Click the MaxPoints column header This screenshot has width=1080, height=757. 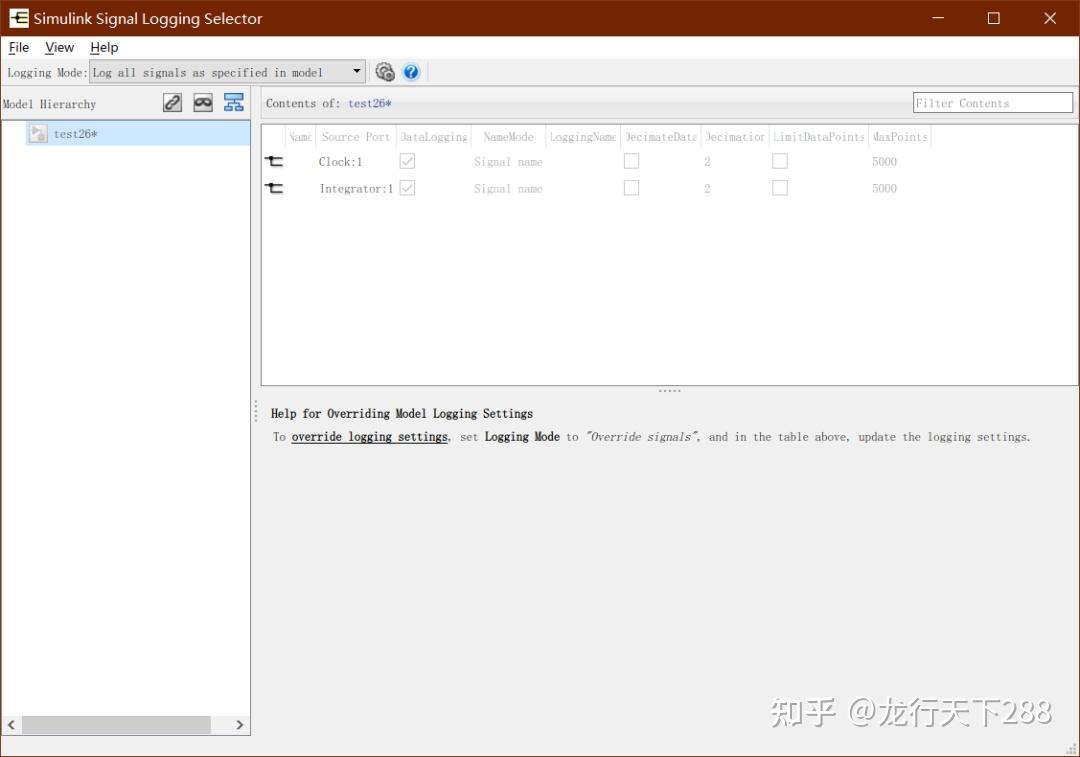tap(900, 137)
